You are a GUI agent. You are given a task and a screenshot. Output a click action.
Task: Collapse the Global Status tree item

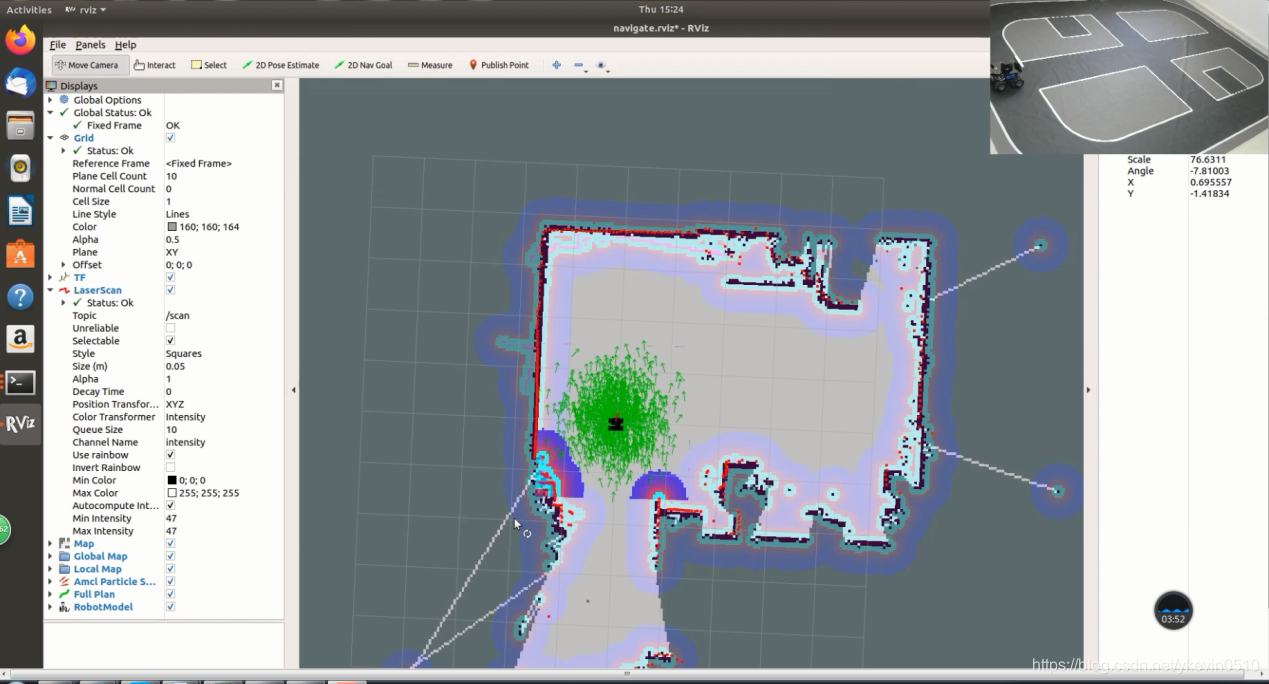click(x=51, y=113)
